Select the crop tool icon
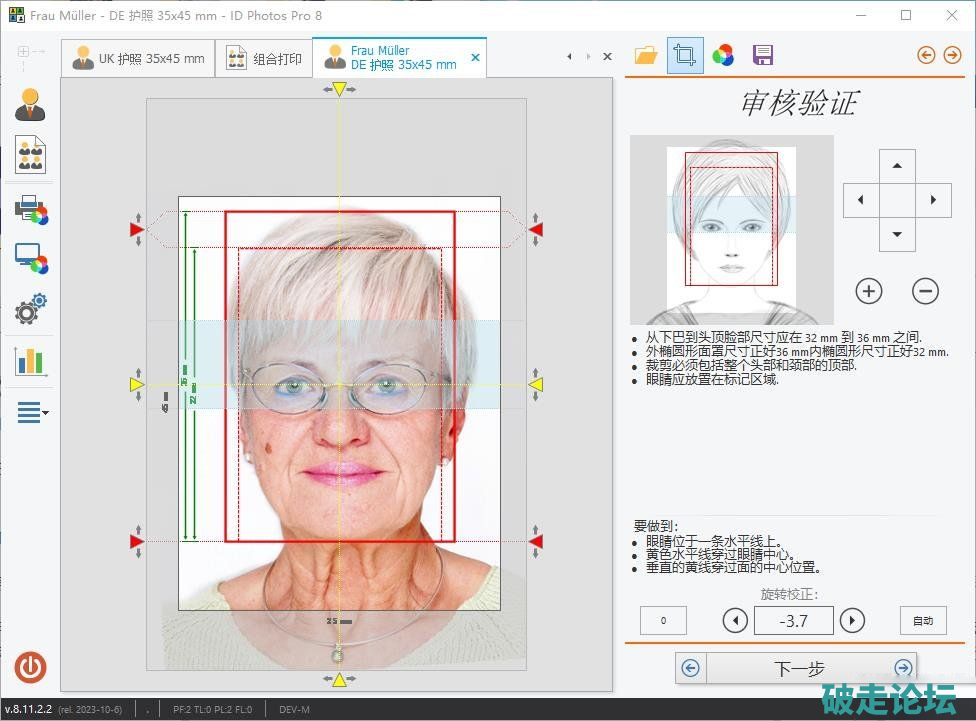This screenshot has width=976, height=721. click(685, 55)
